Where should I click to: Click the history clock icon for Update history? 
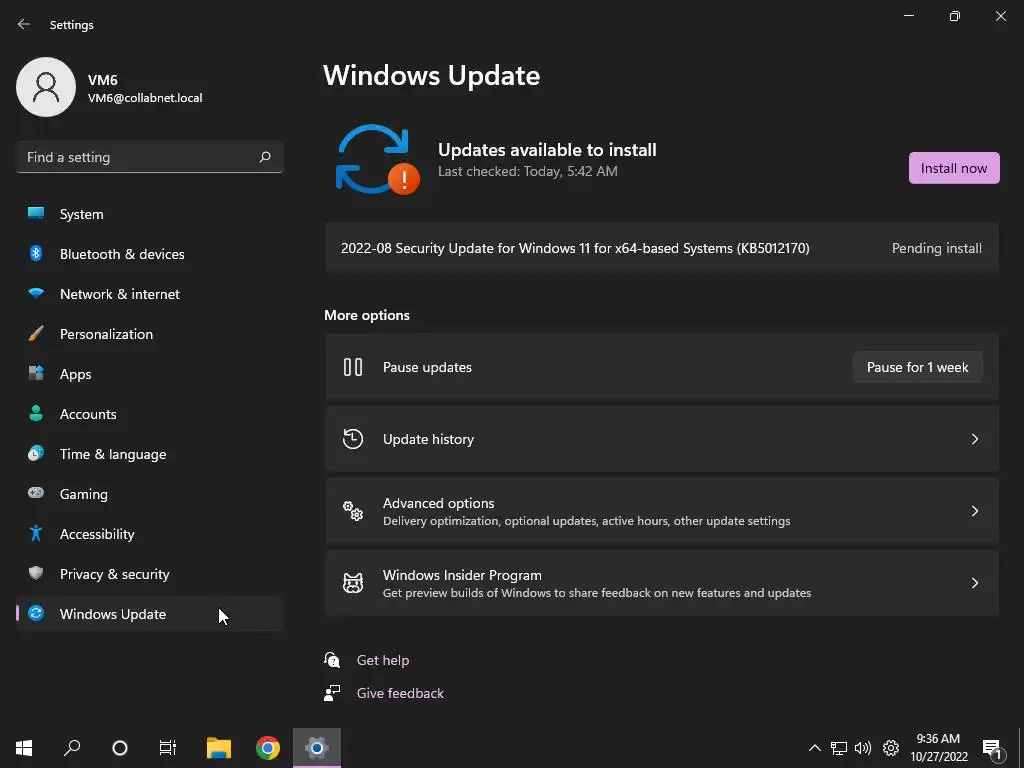[x=353, y=439]
